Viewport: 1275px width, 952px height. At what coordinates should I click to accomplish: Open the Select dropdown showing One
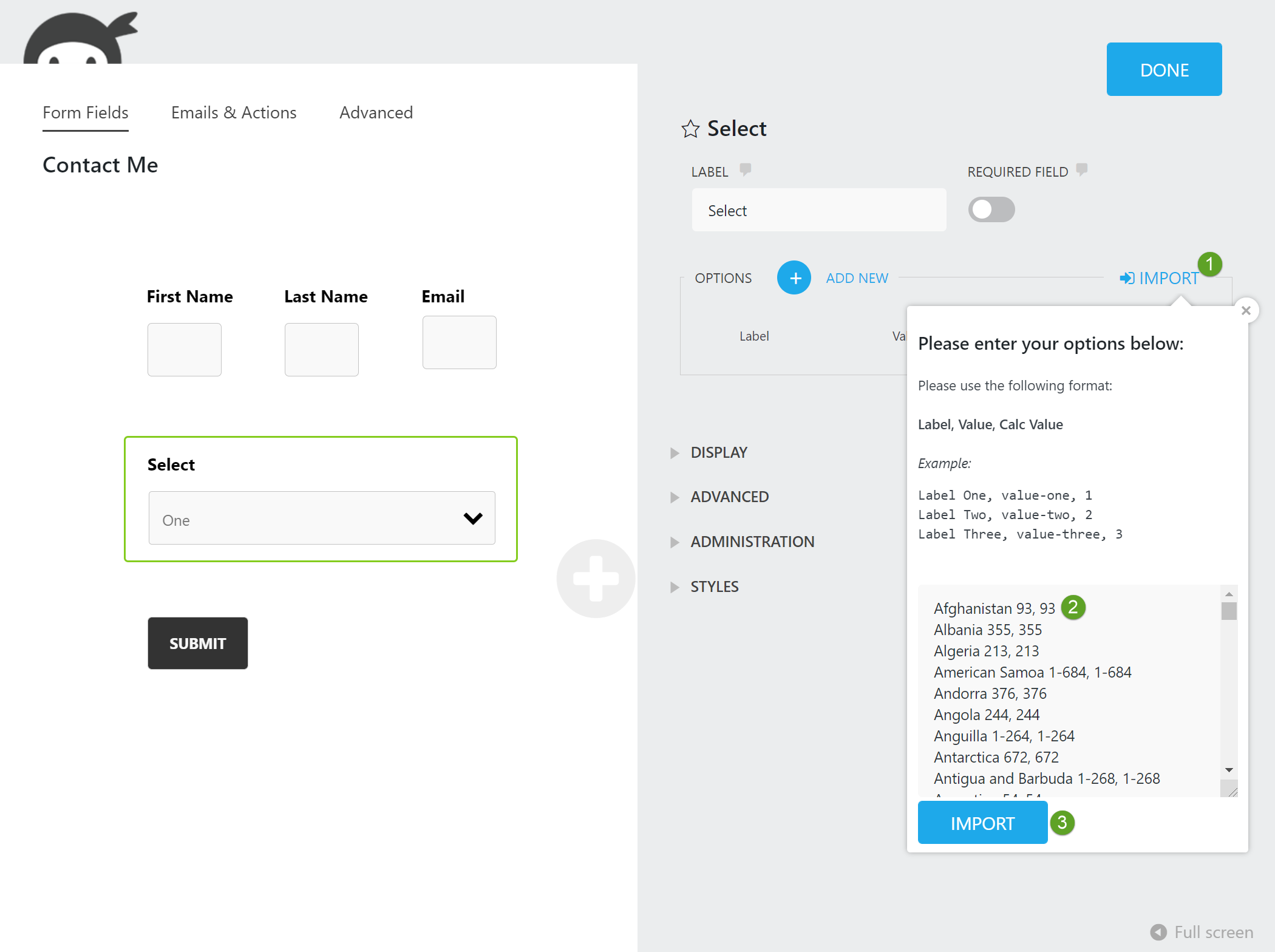322,518
